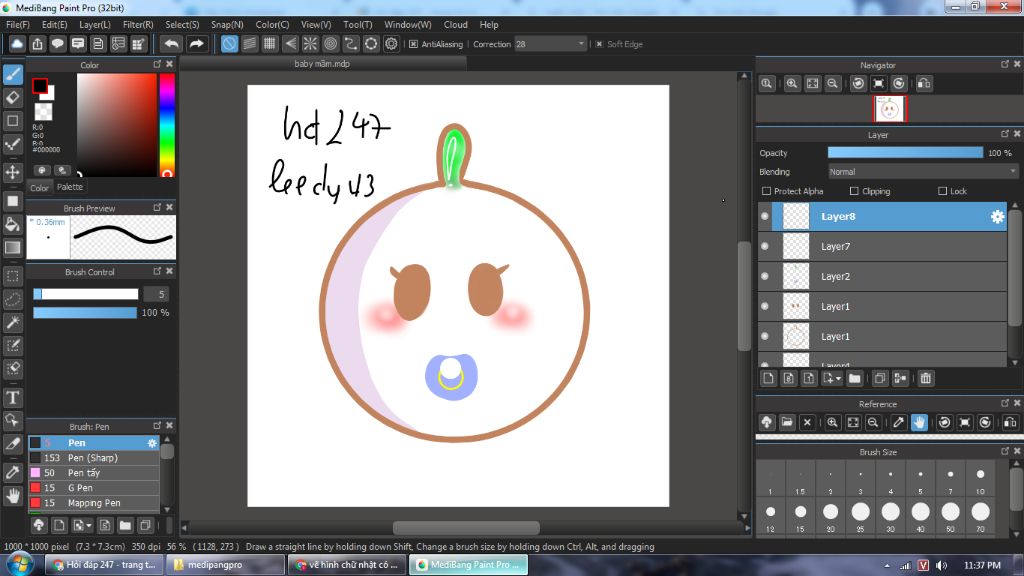Click the hue color strip
This screenshot has height=576, width=1024.
[x=167, y=125]
